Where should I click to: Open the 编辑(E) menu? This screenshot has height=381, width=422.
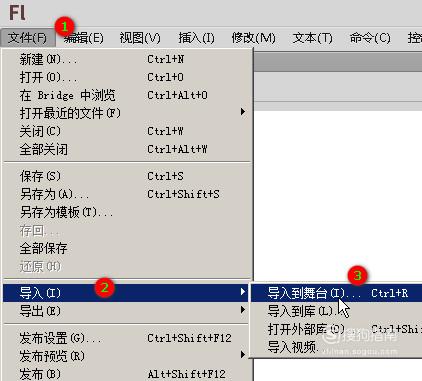point(84,38)
